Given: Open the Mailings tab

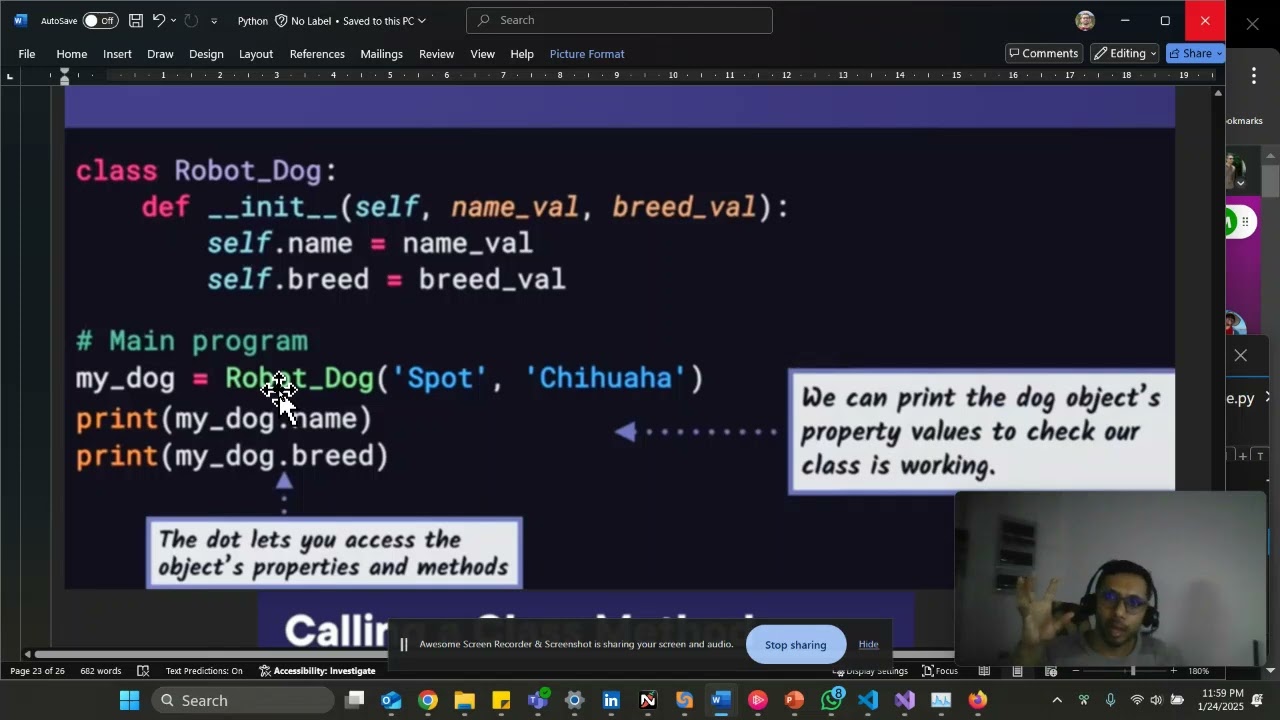Looking at the screenshot, I should point(381,54).
